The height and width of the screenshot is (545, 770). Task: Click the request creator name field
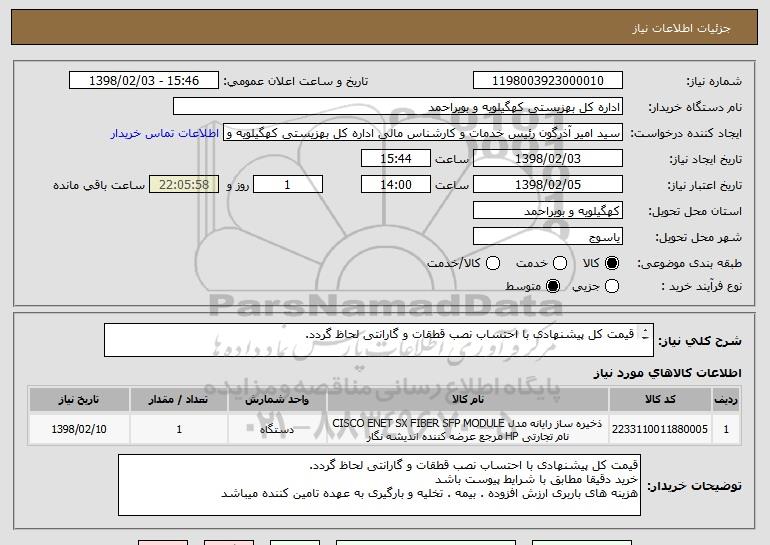coord(423,133)
